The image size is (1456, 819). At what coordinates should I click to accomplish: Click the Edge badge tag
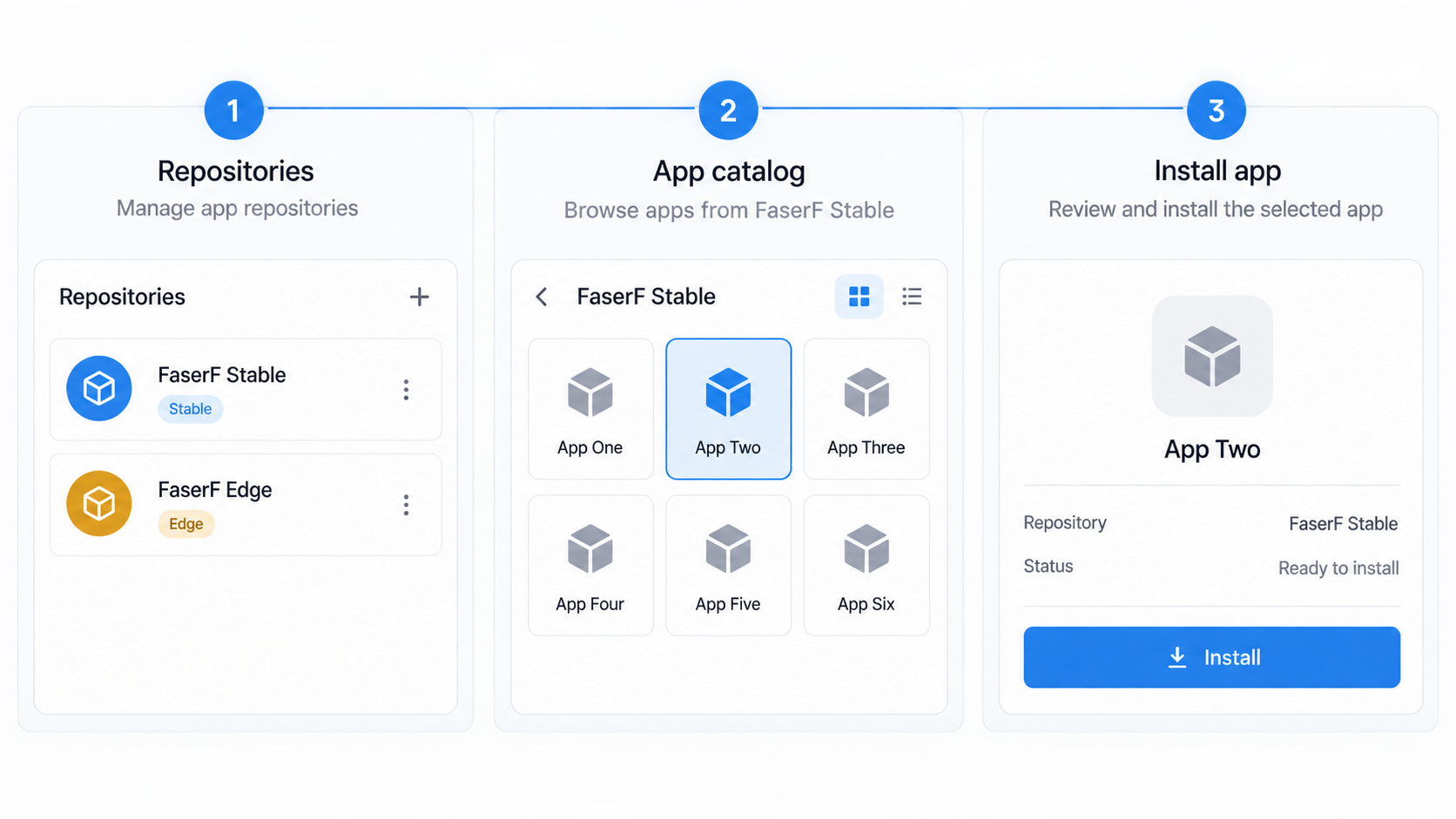(x=185, y=524)
